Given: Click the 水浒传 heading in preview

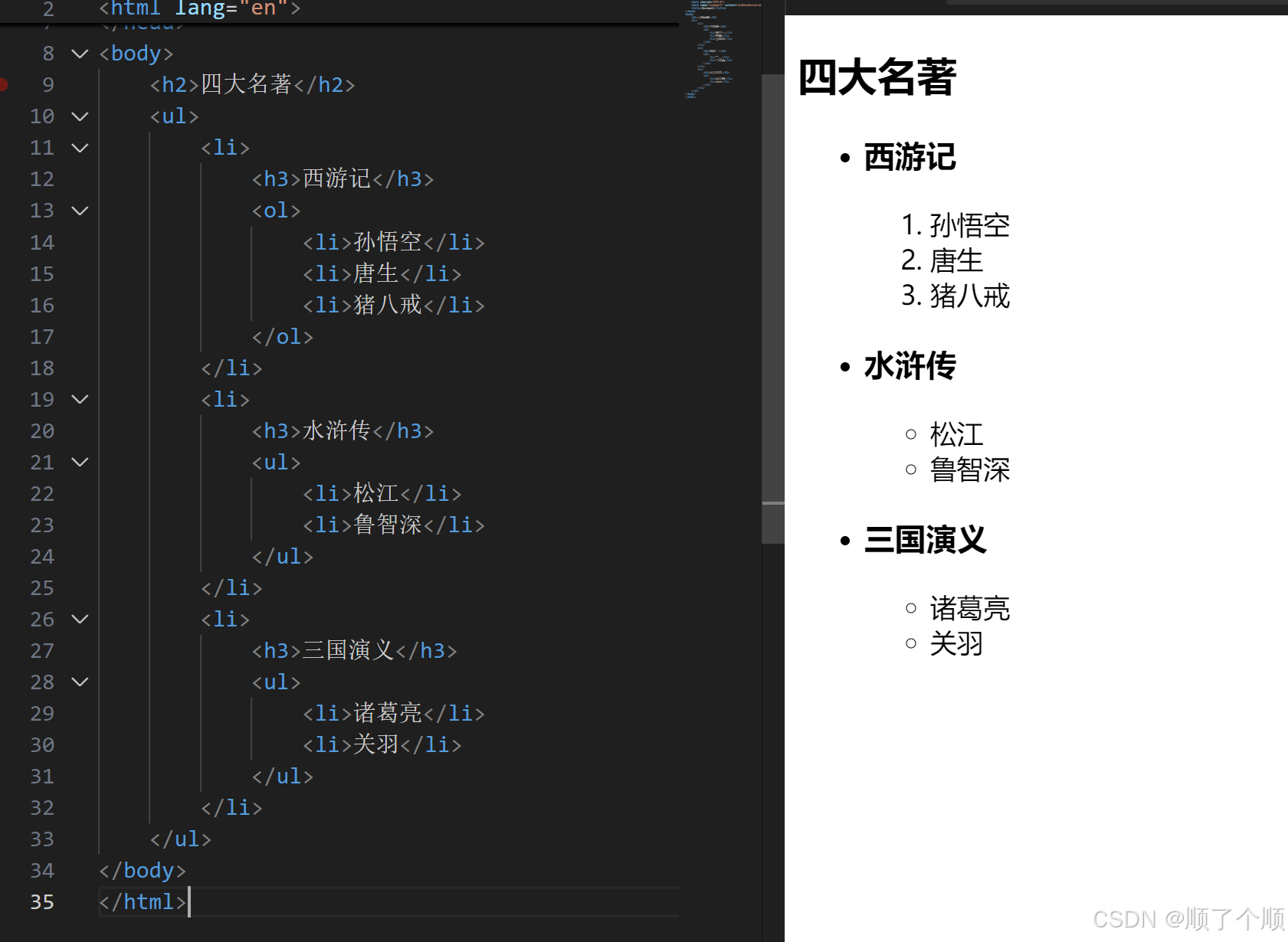Looking at the screenshot, I should pyautogui.click(x=910, y=366).
